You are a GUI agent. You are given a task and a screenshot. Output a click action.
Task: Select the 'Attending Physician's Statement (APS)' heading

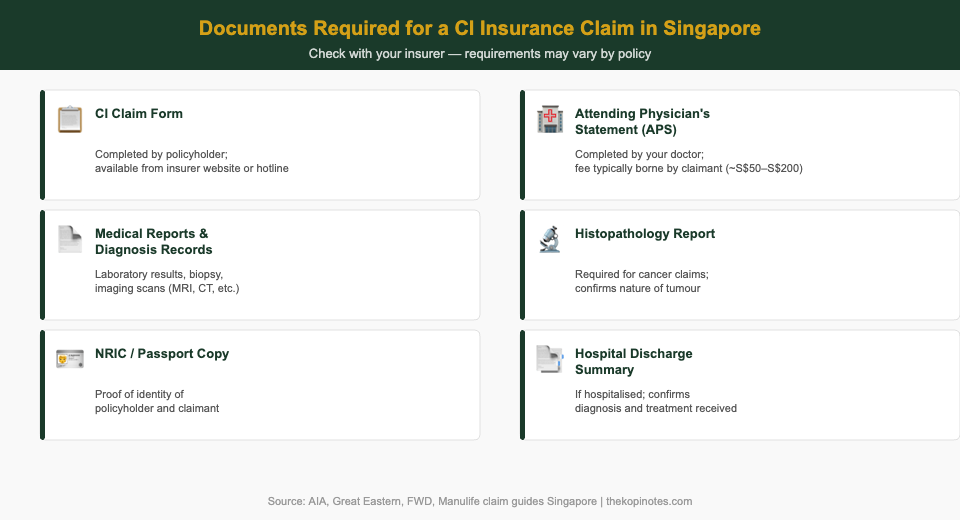(642, 121)
